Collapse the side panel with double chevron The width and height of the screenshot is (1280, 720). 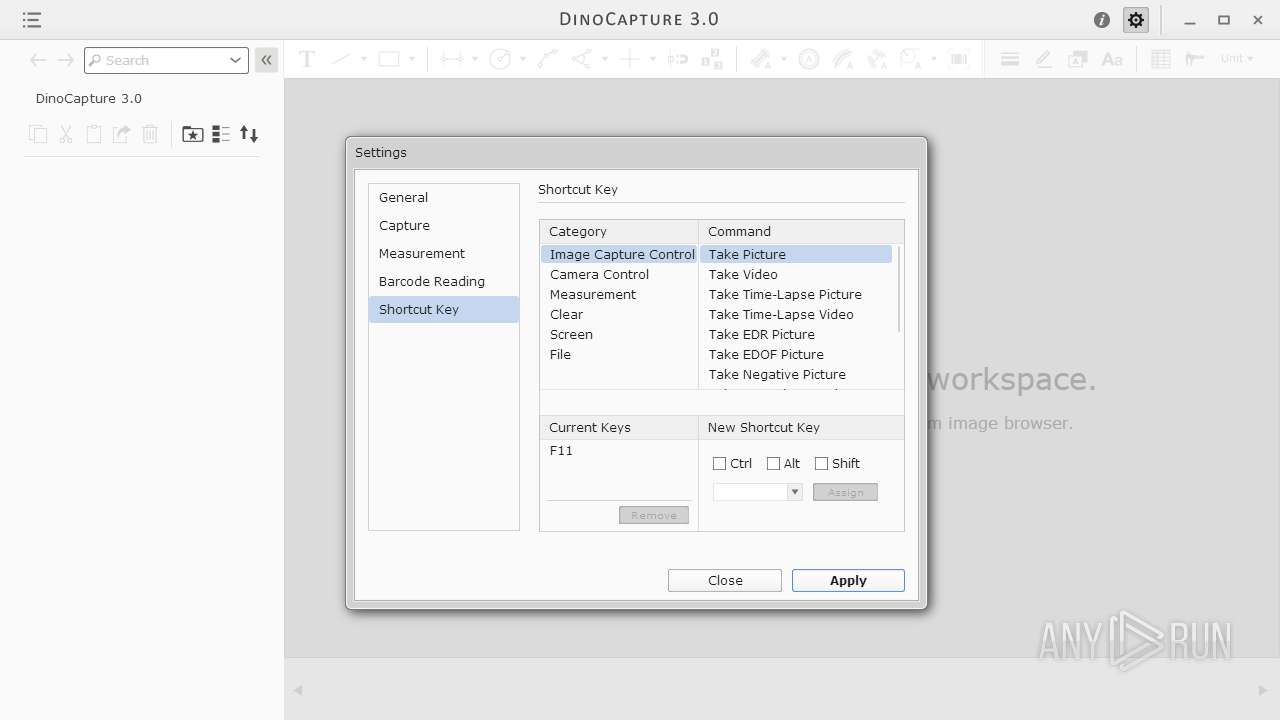click(266, 60)
